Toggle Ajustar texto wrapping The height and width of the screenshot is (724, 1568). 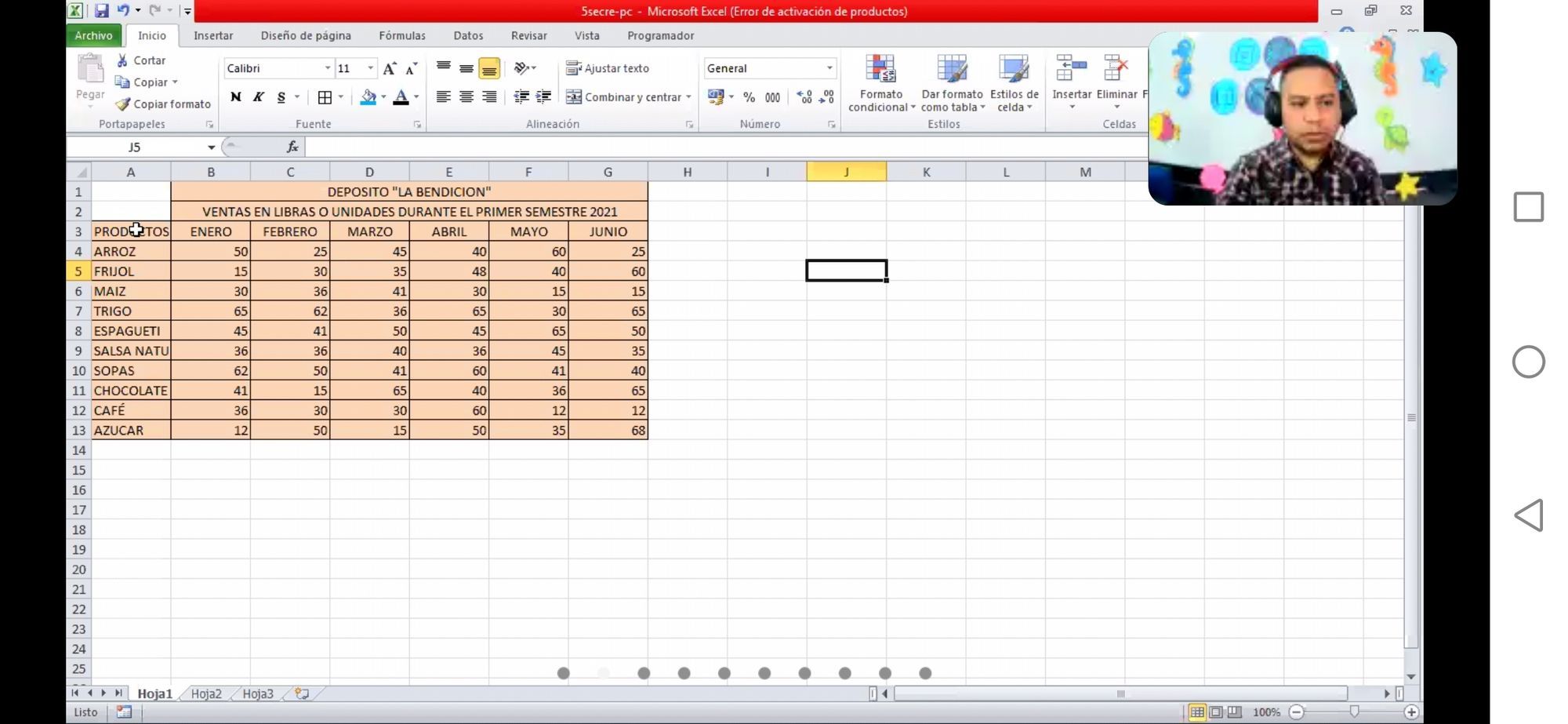[616, 68]
